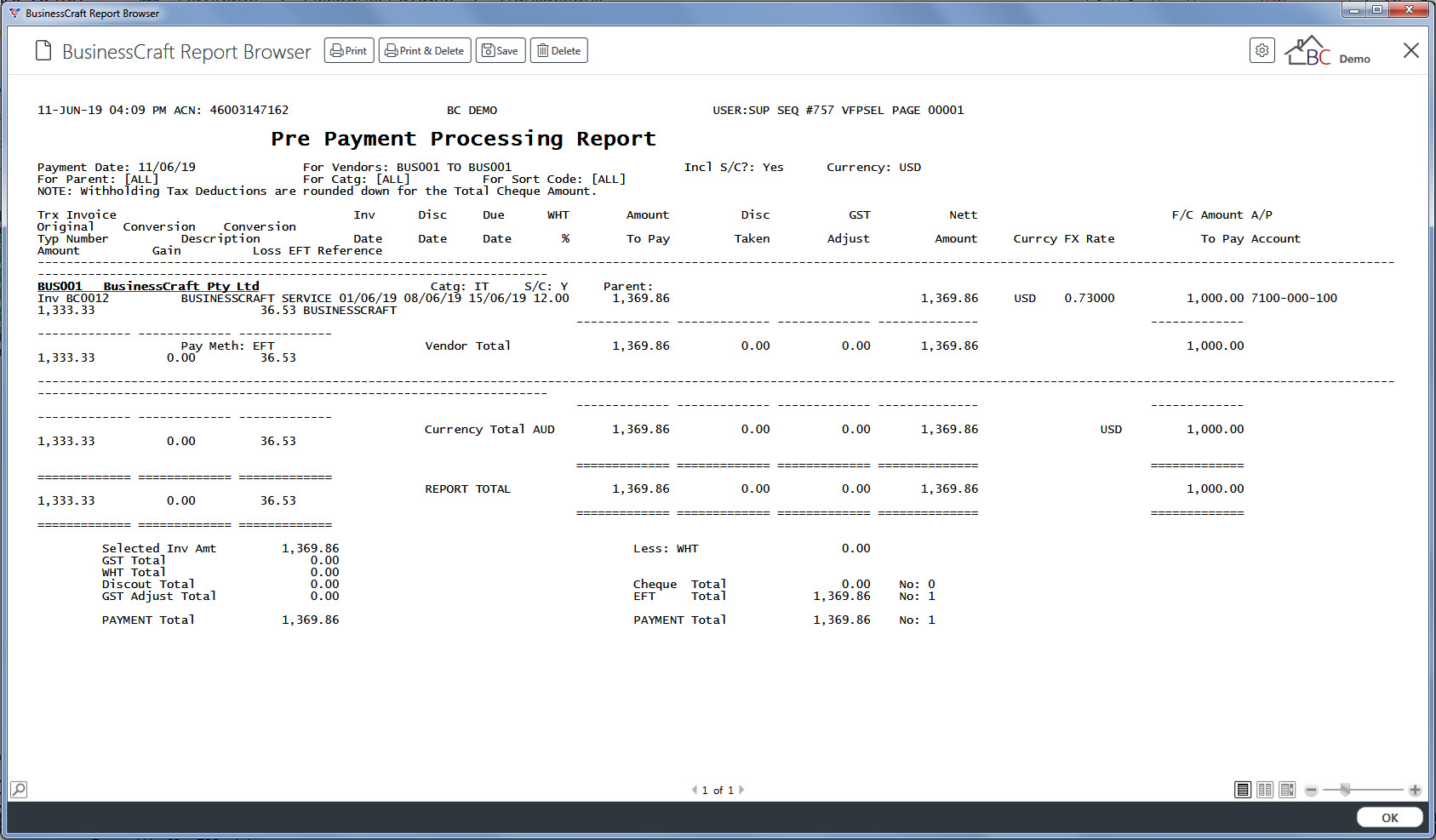This screenshot has height=840, width=1436.
Task: Switch to the two-page view icon
Action: [1265, 790]
